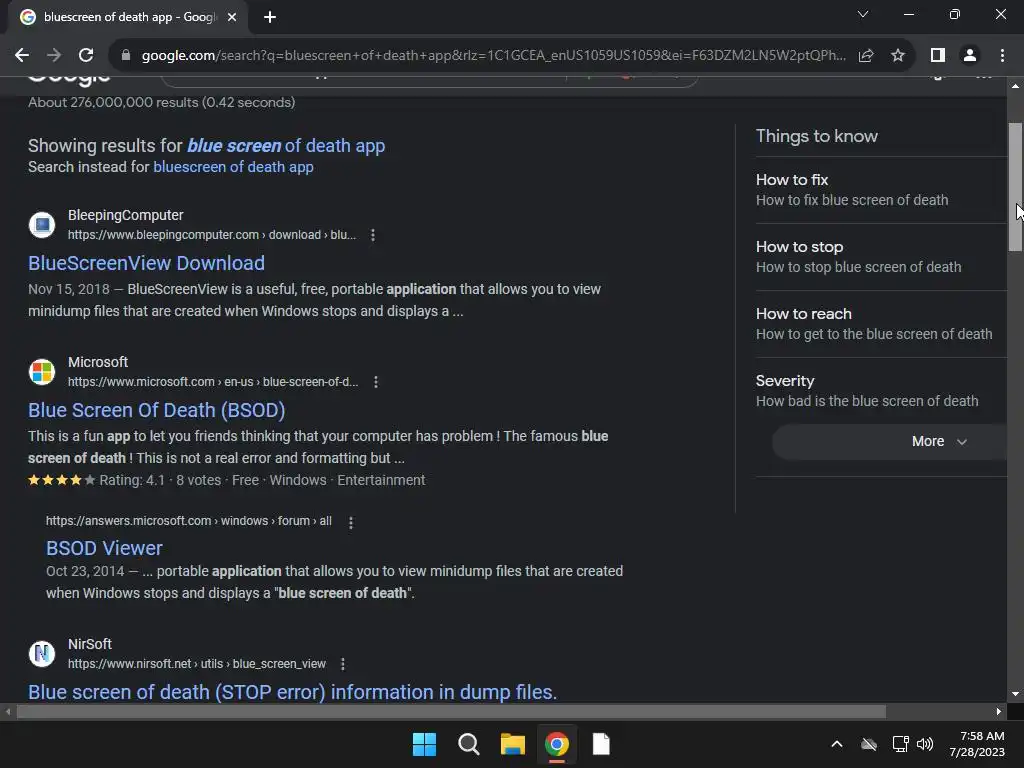
Task: Open a new browser tab
Action: (x=270, y=17)
